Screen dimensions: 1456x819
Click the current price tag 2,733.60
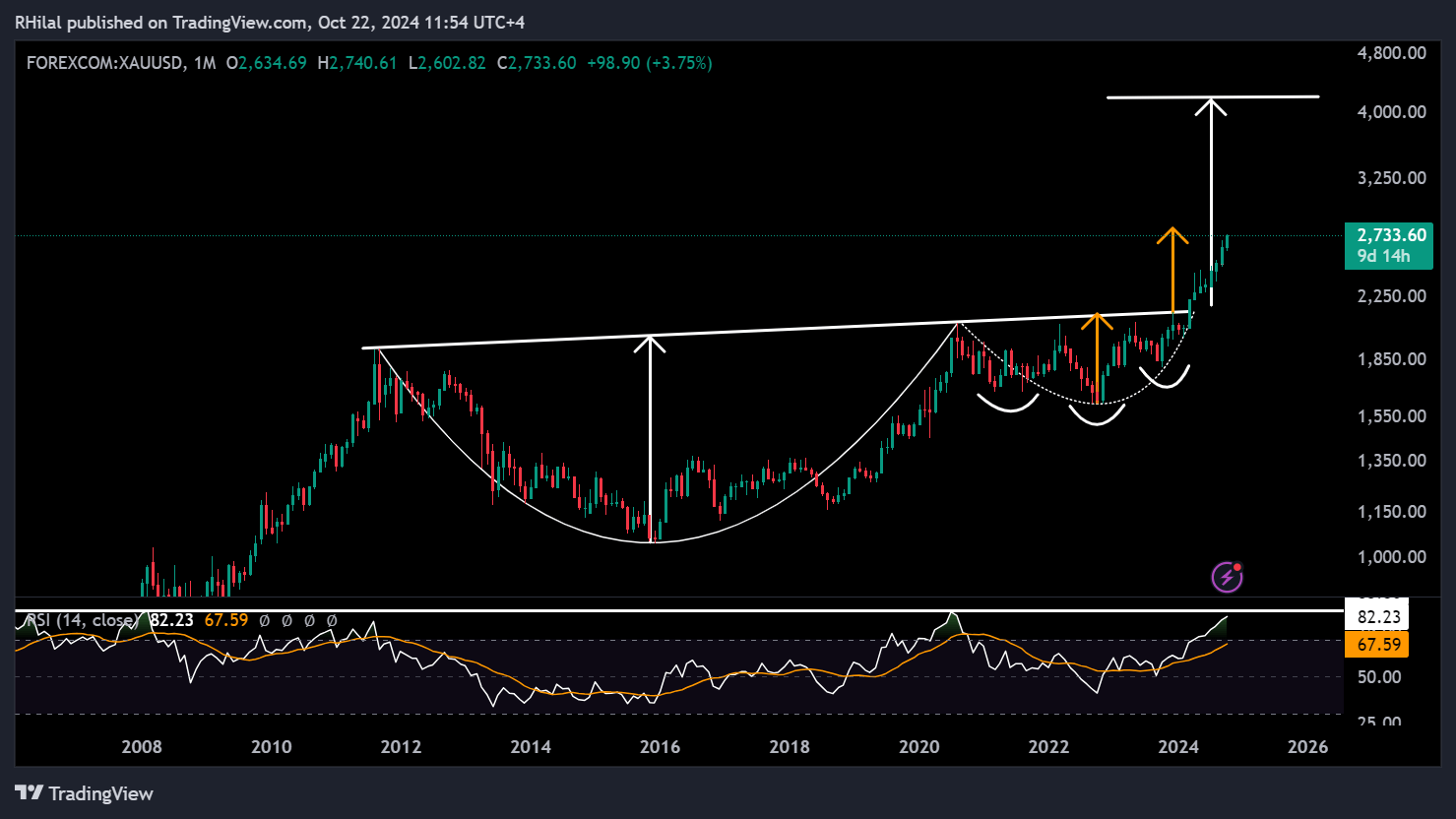(x=1391, y=235)
